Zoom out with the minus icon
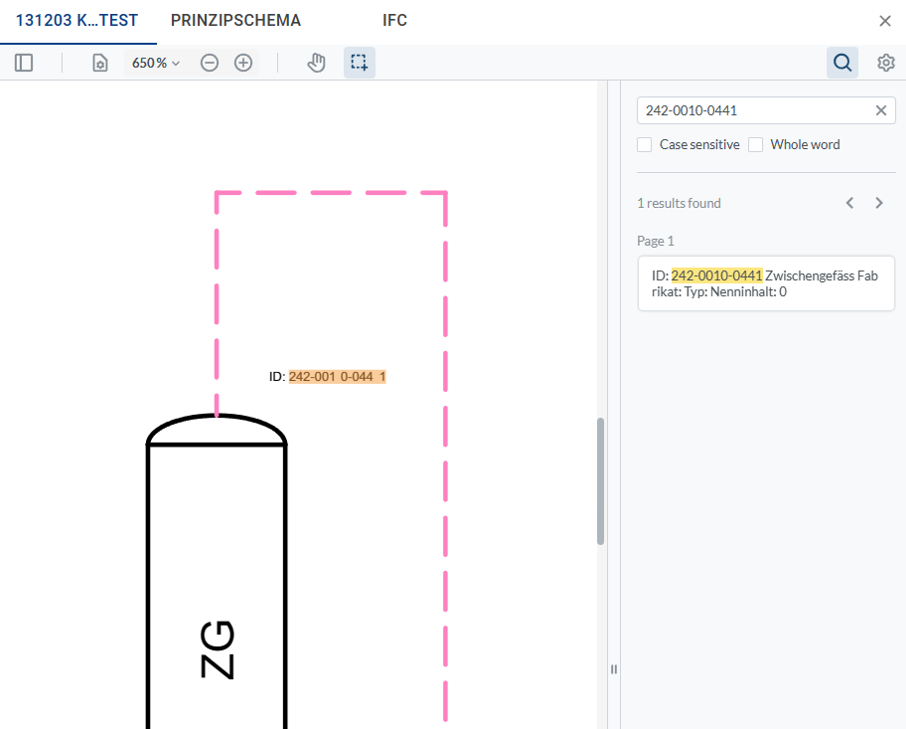This screenshot has height=729, width=906. [x=209, y=63]
